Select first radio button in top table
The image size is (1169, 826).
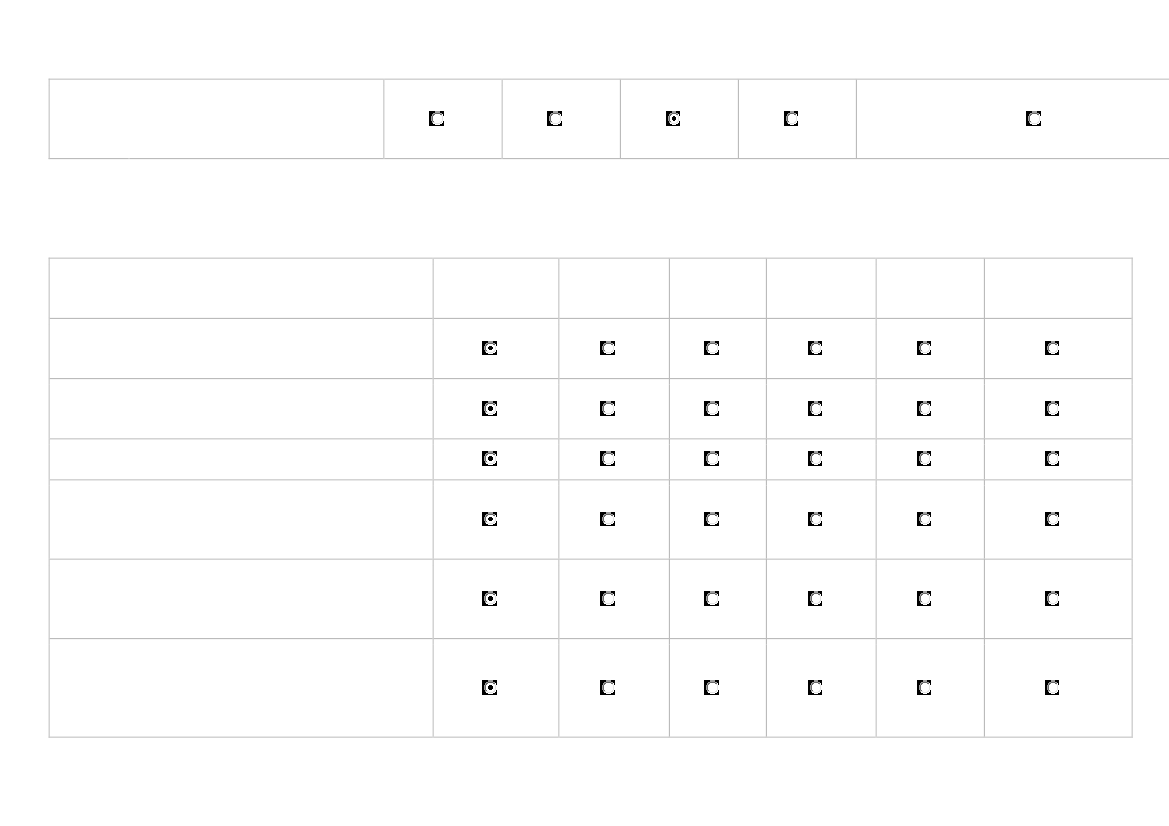[x=437, y=119]
